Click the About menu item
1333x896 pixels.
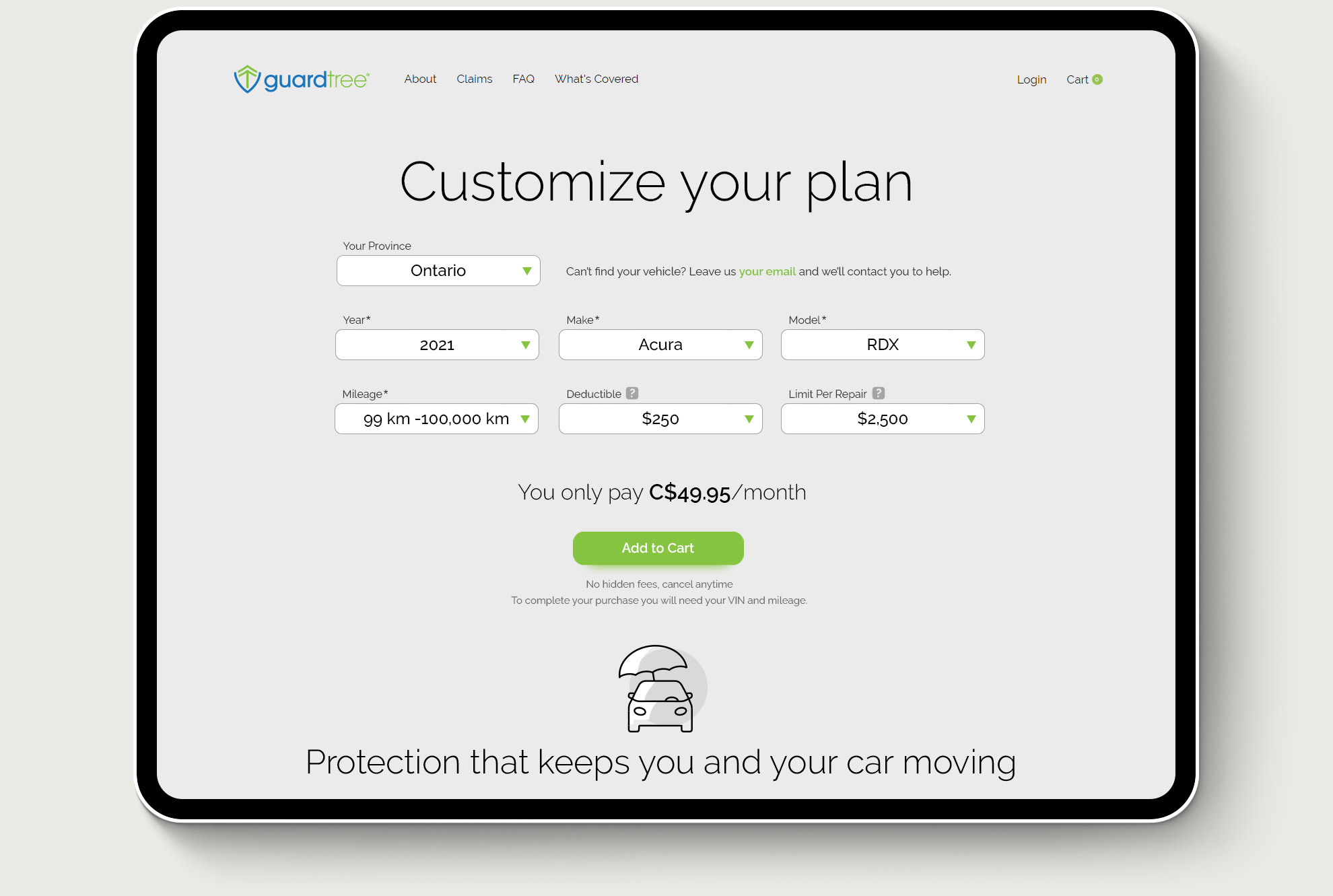tap(420, 79)
